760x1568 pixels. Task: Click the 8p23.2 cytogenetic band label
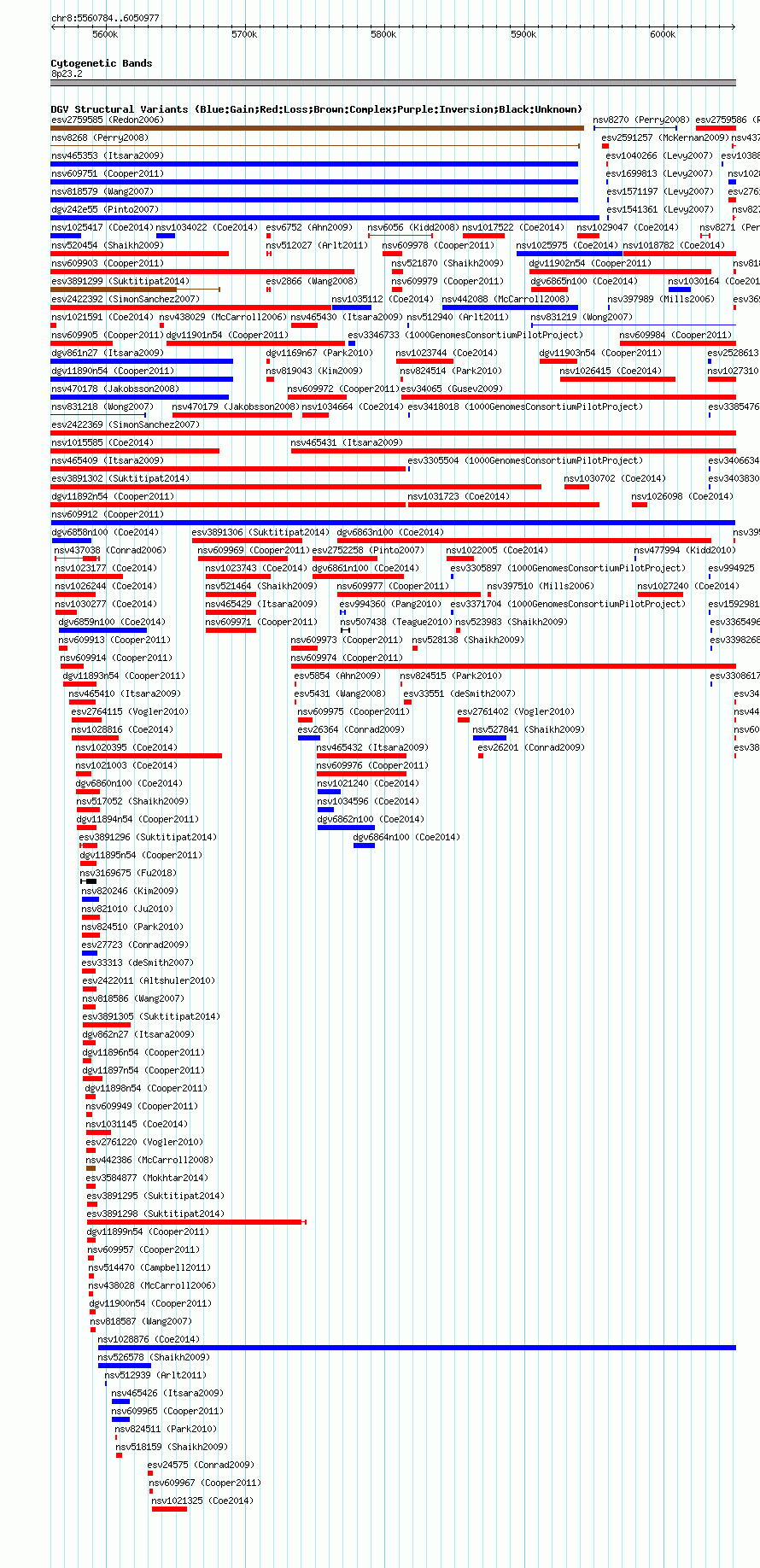tap(67, 74)
